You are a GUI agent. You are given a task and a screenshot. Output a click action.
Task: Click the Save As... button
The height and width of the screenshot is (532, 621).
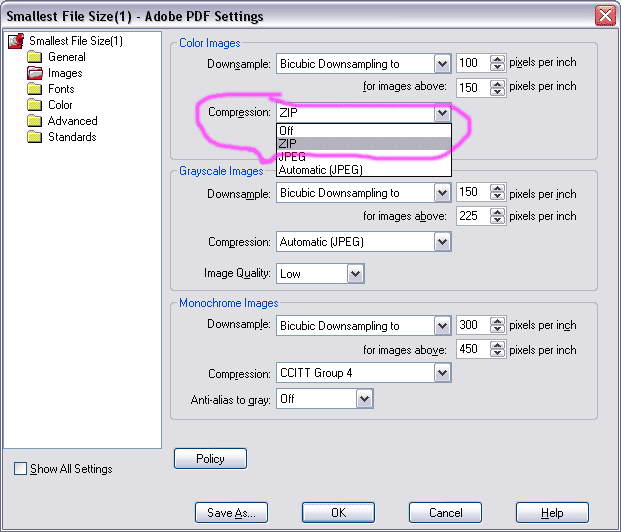[231, 513]
